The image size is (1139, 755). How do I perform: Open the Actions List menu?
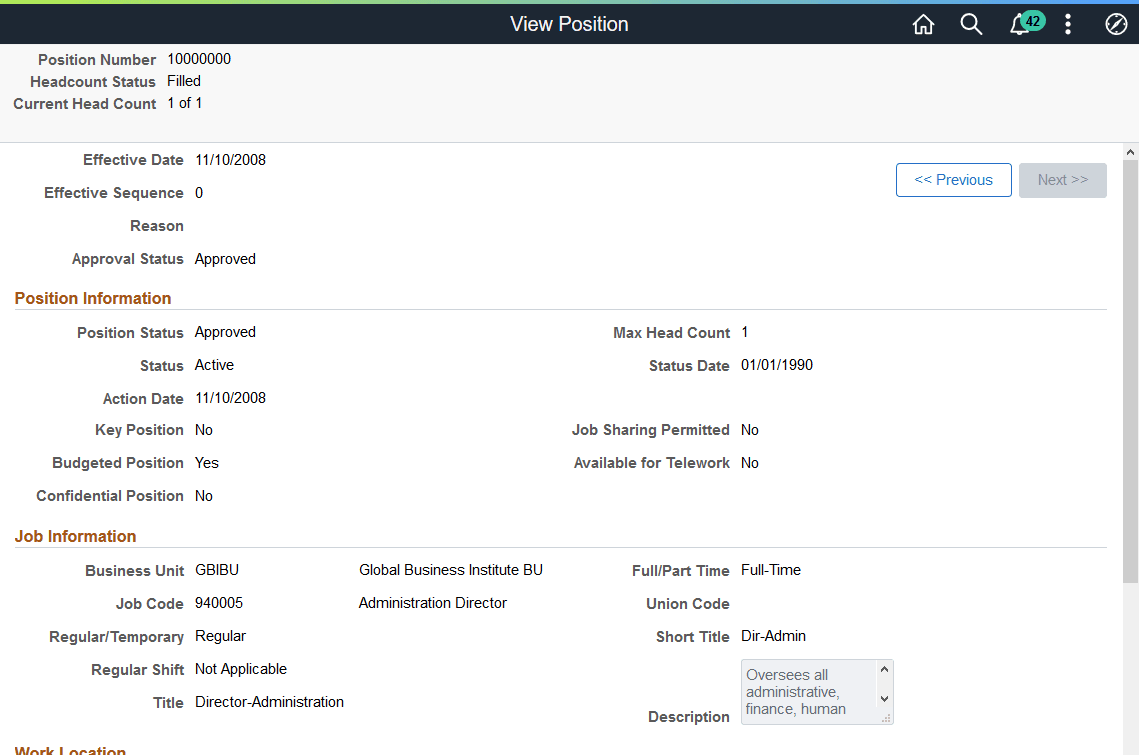point(1068,24)
